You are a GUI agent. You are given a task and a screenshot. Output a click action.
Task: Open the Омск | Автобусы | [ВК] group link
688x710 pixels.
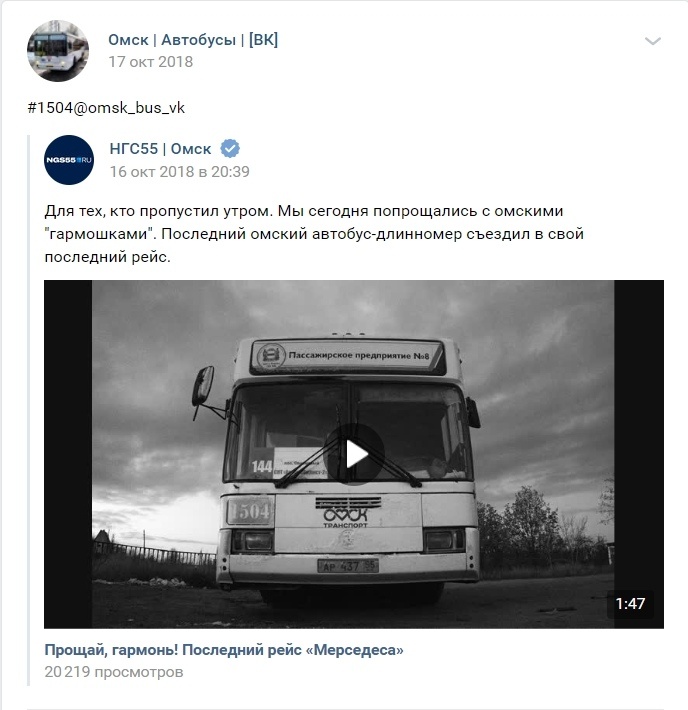[x=193, y=40]
